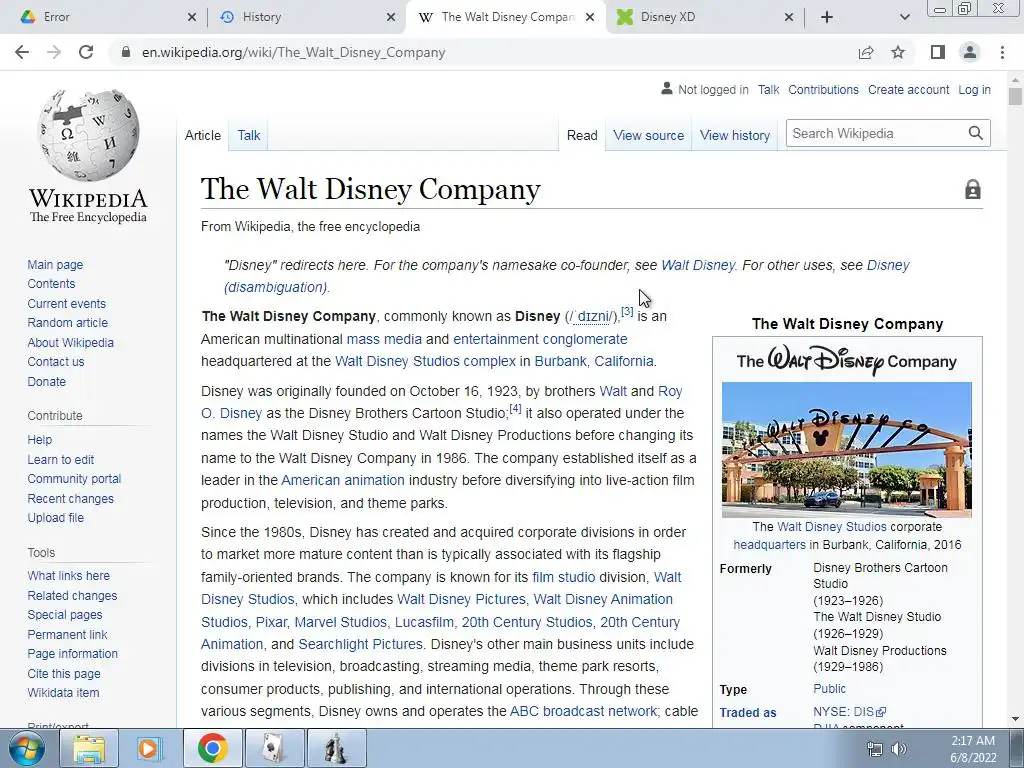Image resolution: width=1024 pixels, height=768 pixels.
Task: Click the page vertical scrollbar thumb
Action: [x=1015, y=97]
